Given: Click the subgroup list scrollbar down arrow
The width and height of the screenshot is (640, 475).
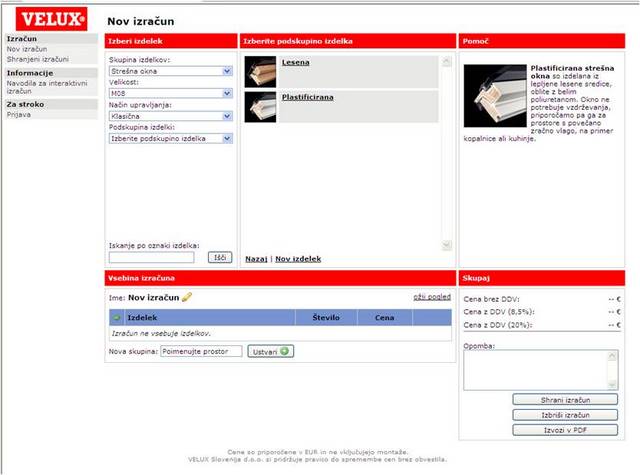Looking at the screenshot, I should 446,245.
